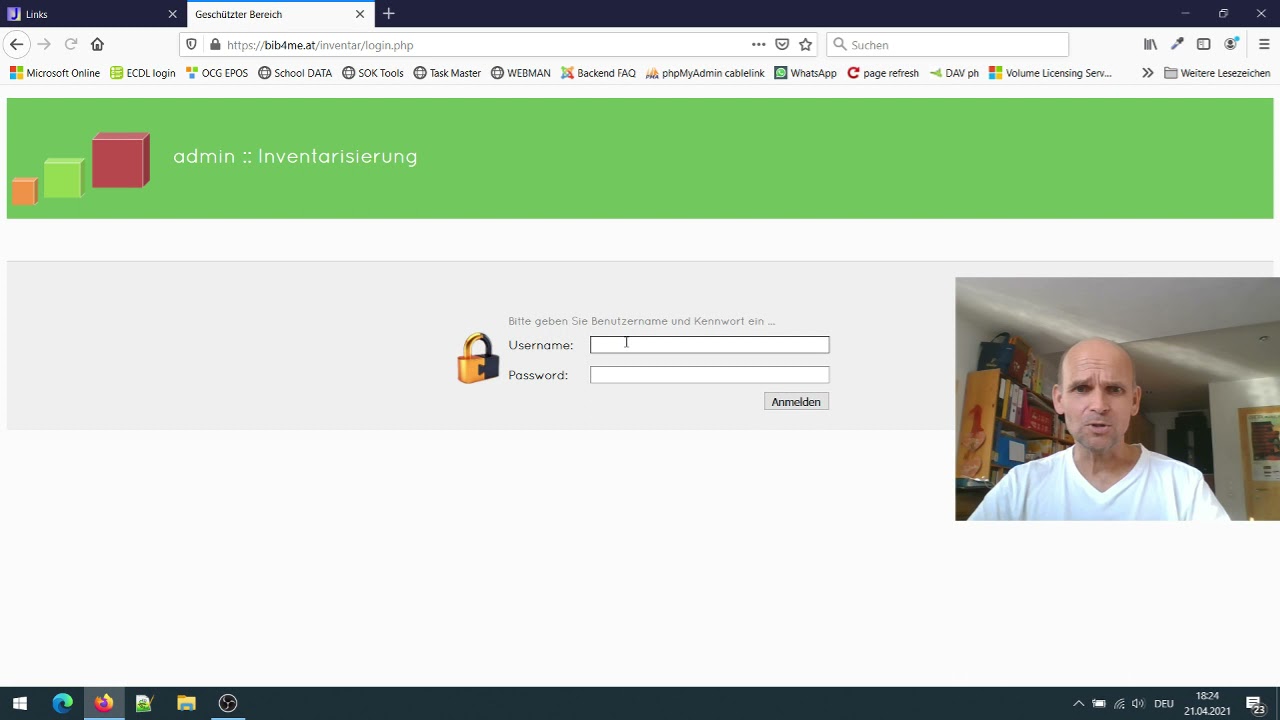
Task: Click the webcam video overlay
Action: click(1117, 399)
